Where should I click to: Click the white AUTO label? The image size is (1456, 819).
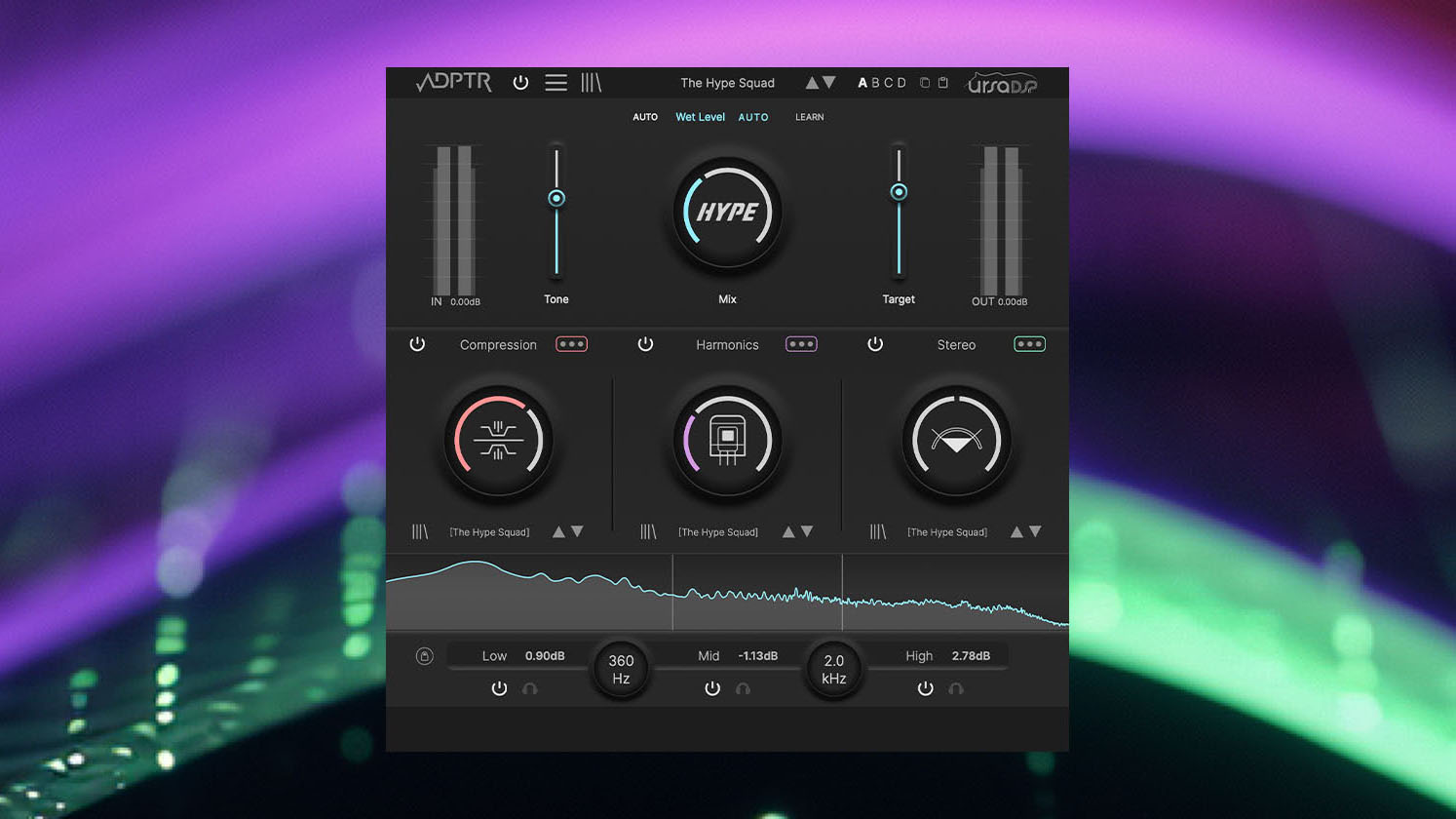[x=645, y=117]
